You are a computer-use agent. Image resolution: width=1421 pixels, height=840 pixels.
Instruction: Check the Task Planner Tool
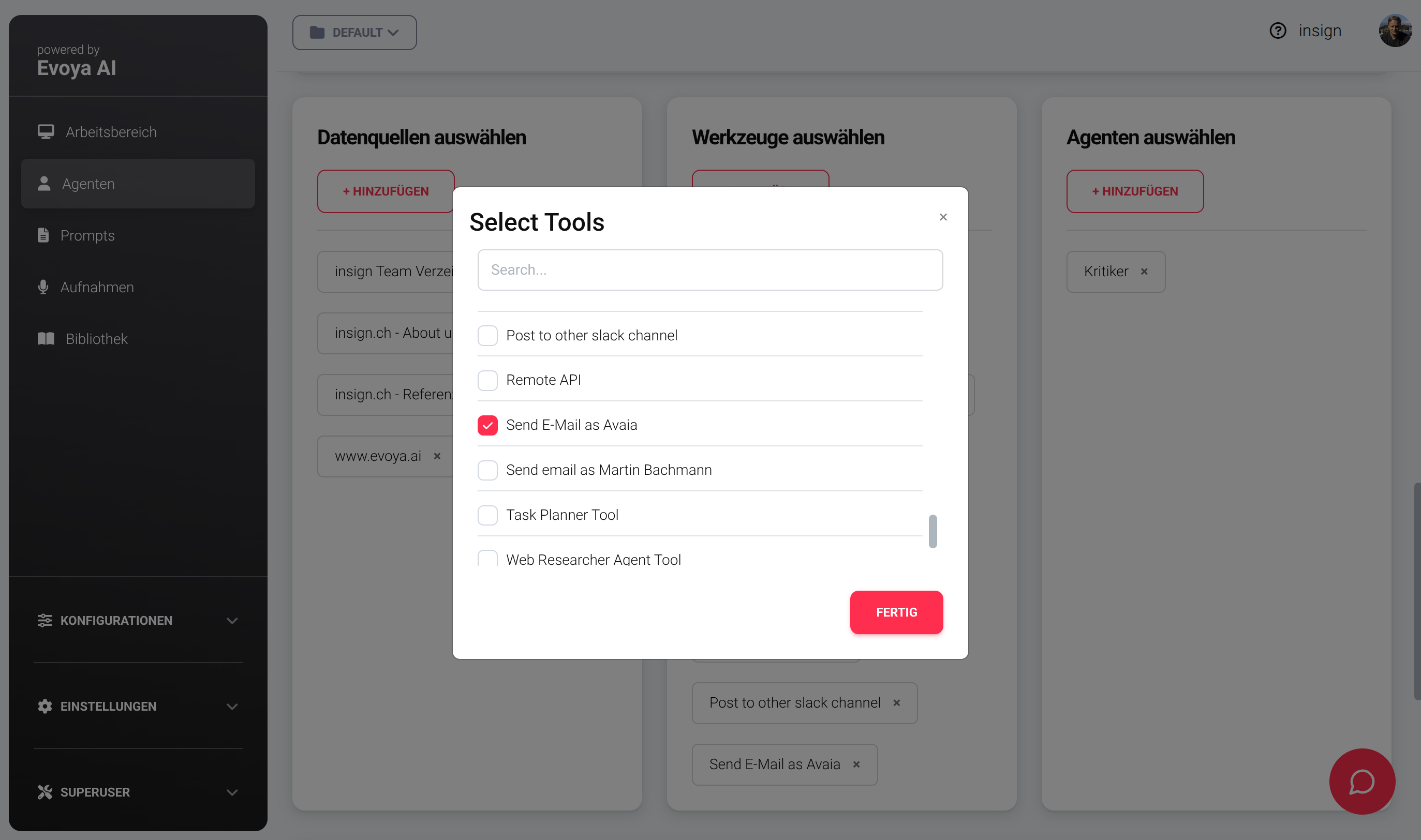tap(487, 515)
